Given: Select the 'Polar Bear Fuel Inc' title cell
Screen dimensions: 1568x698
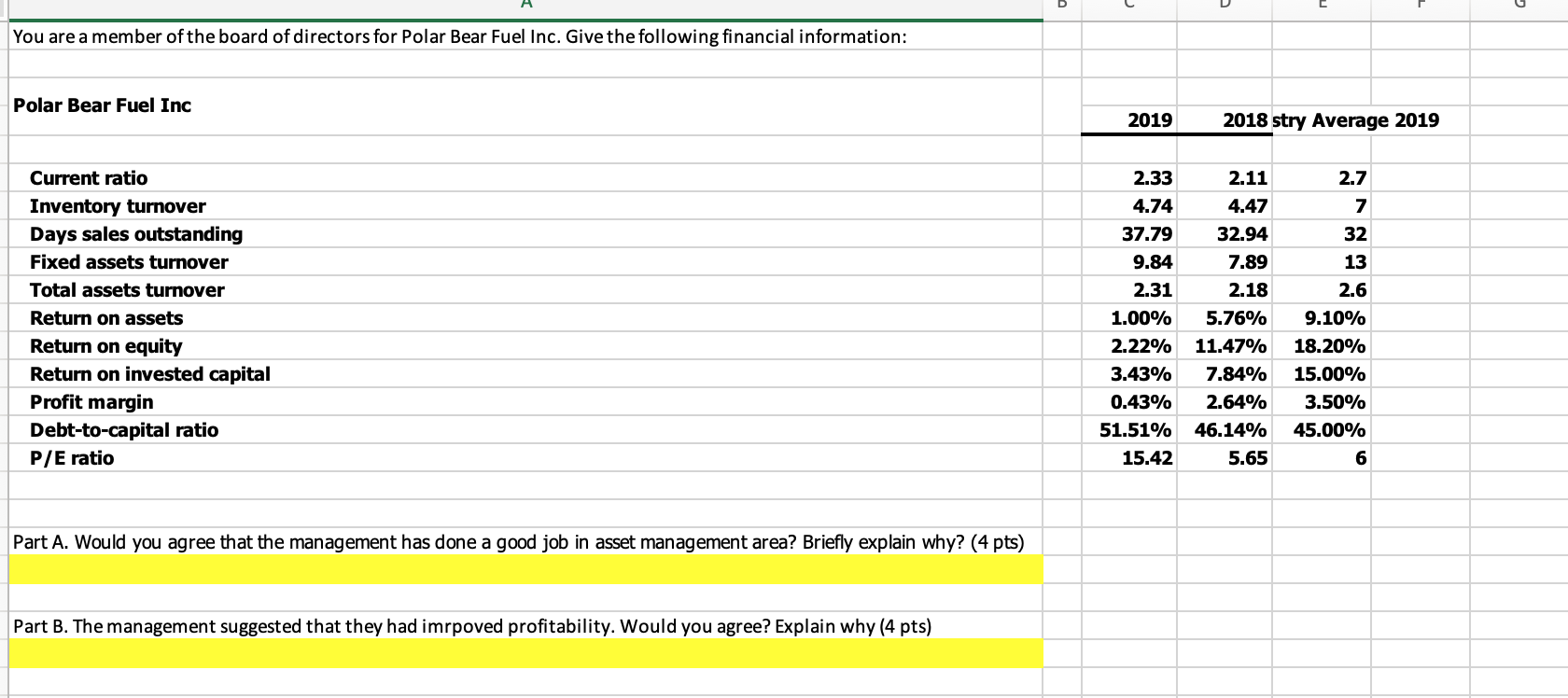Looking at the screenshot, I should coord(525,105).
